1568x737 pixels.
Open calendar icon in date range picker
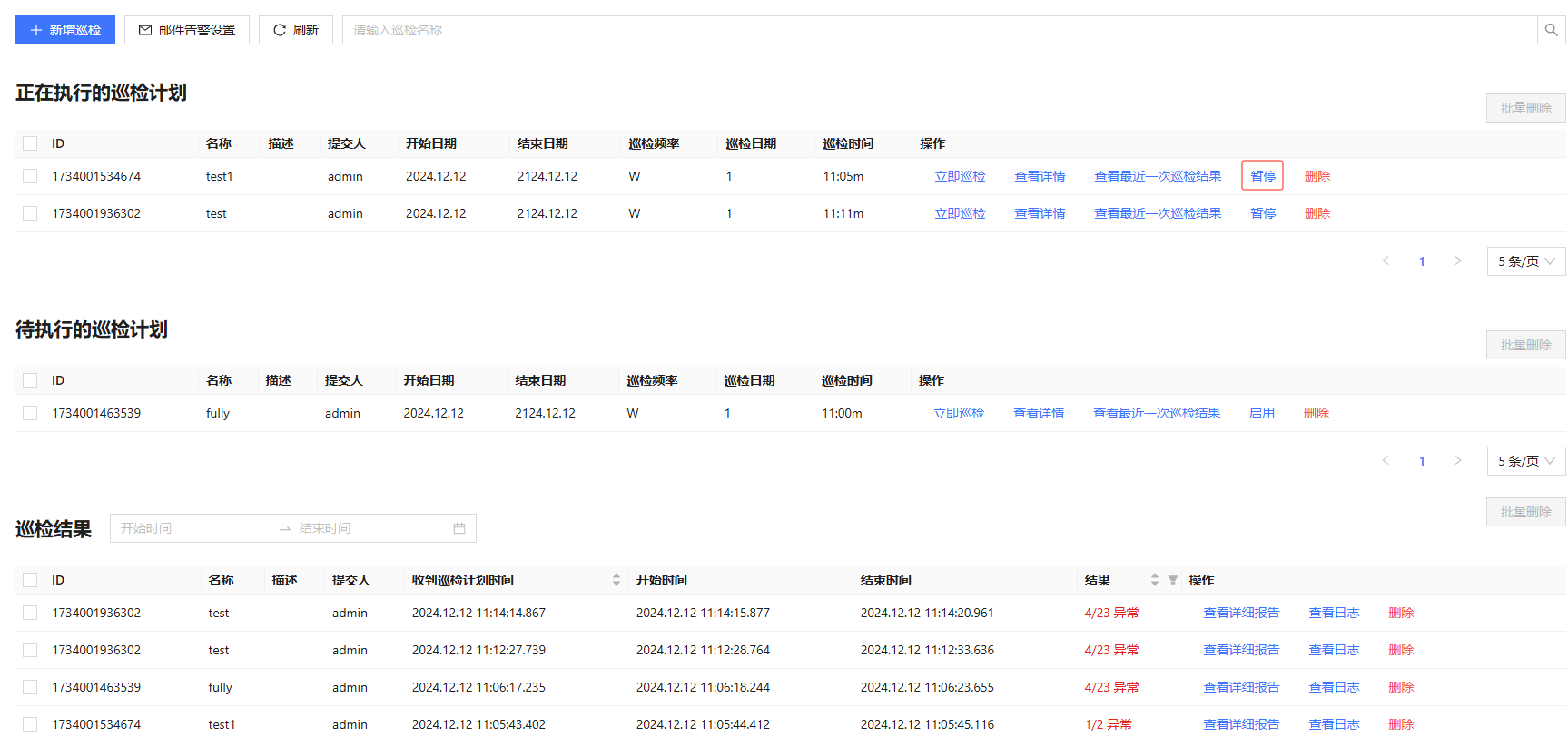459,528
